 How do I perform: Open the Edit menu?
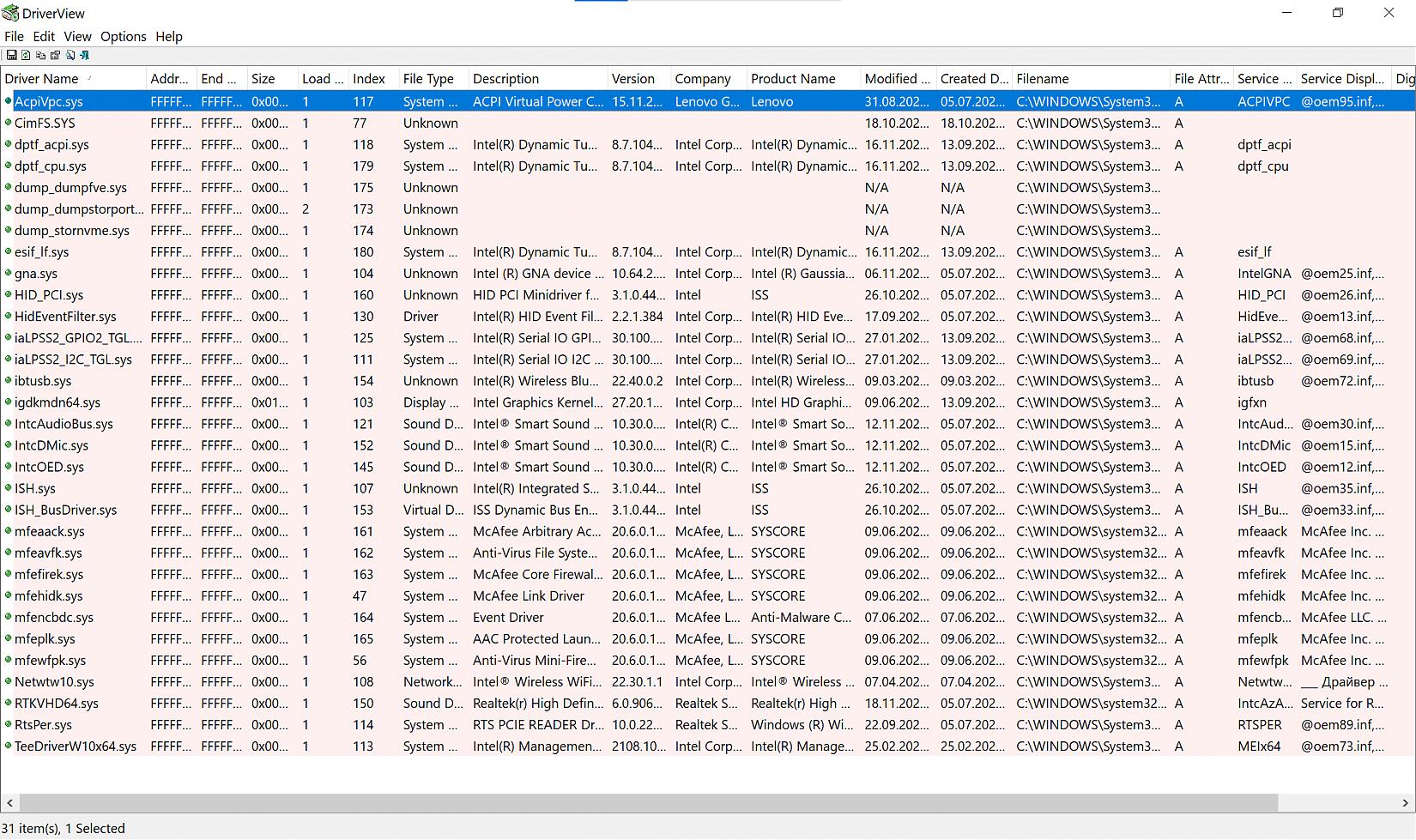click(44, 36)
